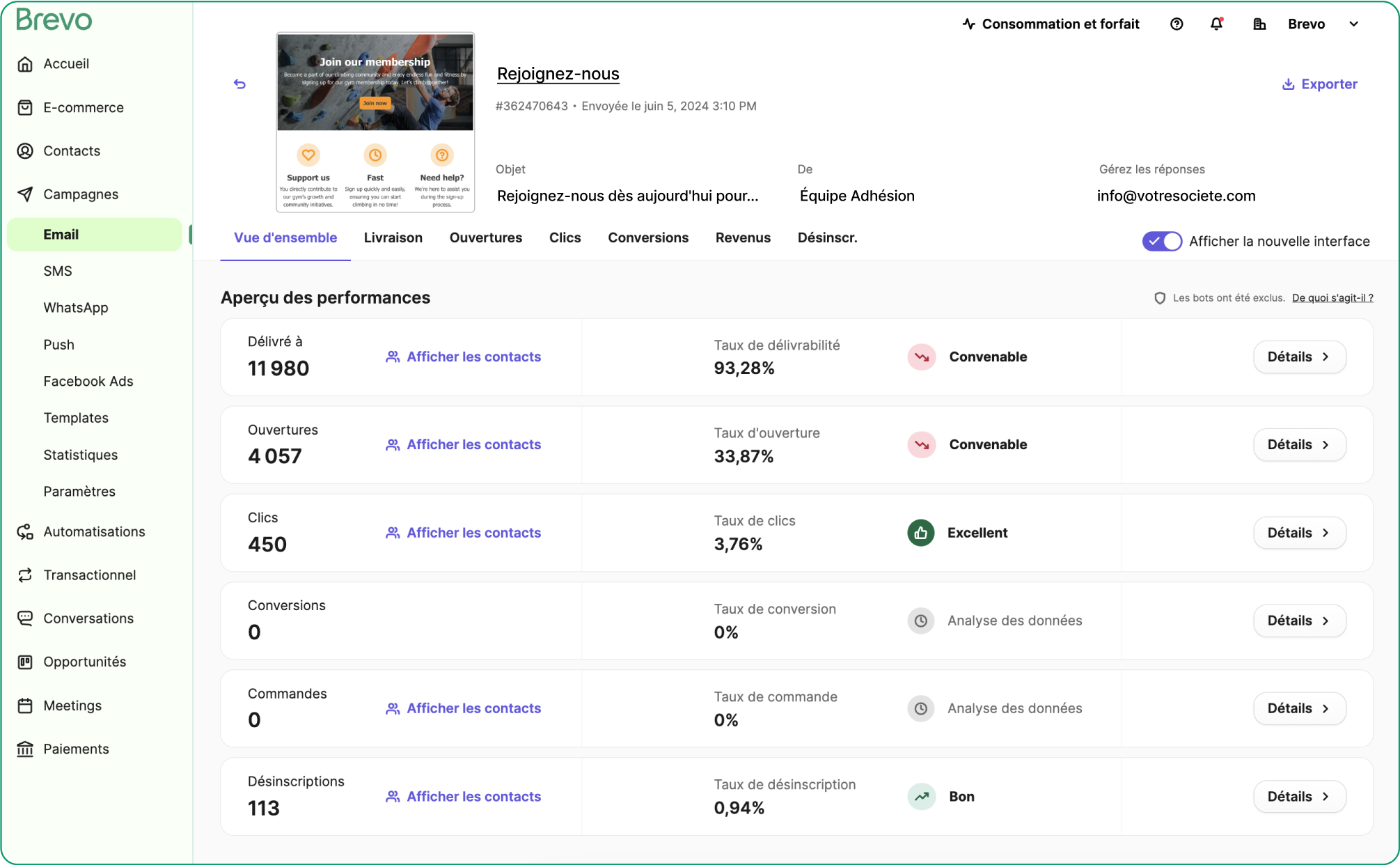Switch to the Revenus tab
This screenshot has width=1400, height=865.
(x=743, y=238)
